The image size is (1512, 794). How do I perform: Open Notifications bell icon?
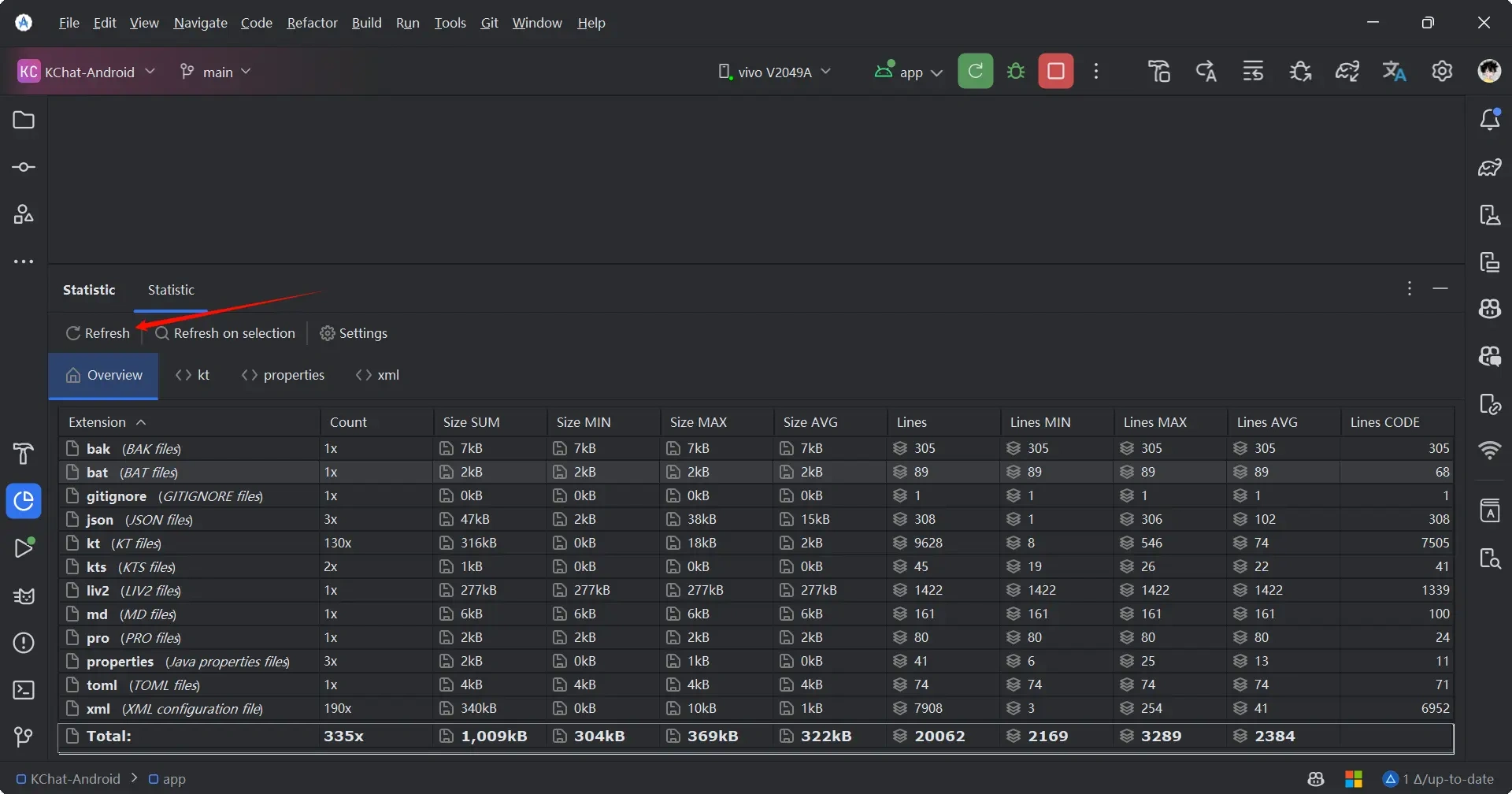click(1489, 120)
